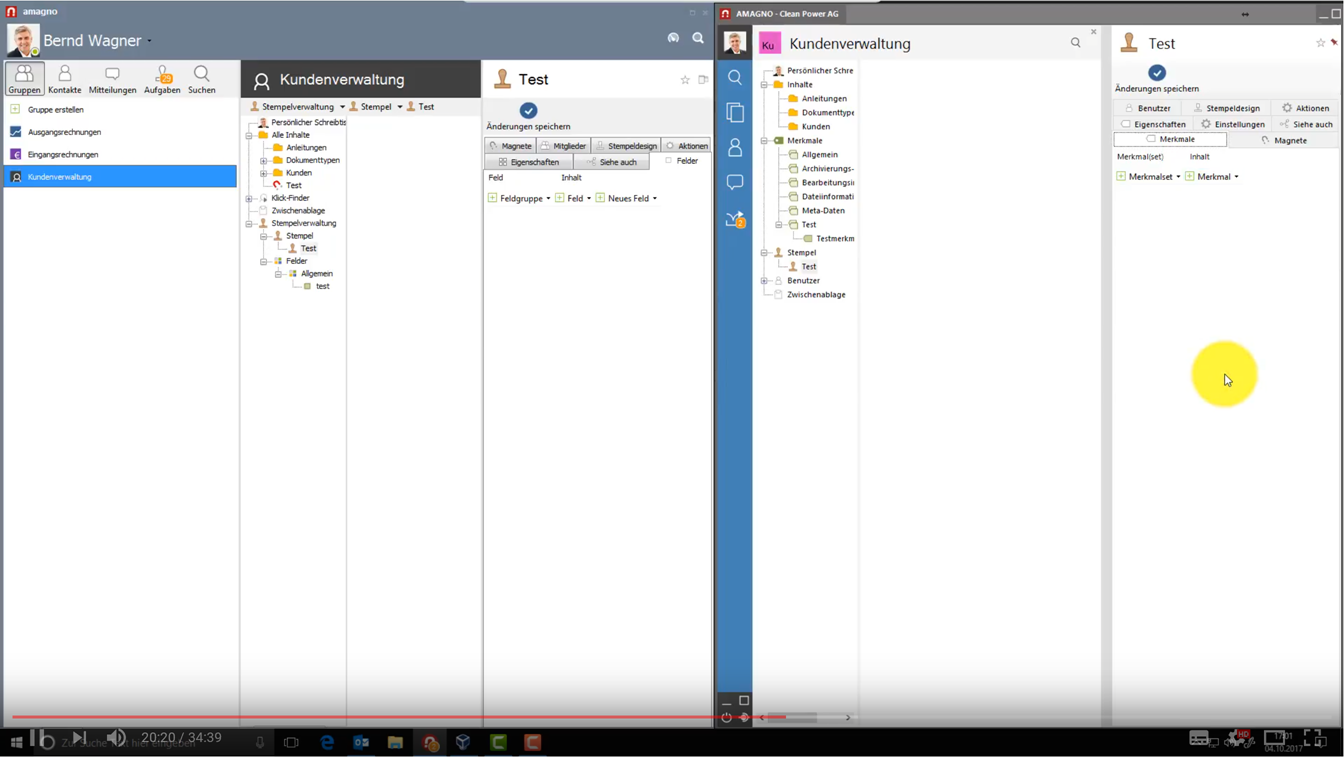Click the search magnifier in the left amagno header
The image size is (1344, 758).
coord(698,38)
